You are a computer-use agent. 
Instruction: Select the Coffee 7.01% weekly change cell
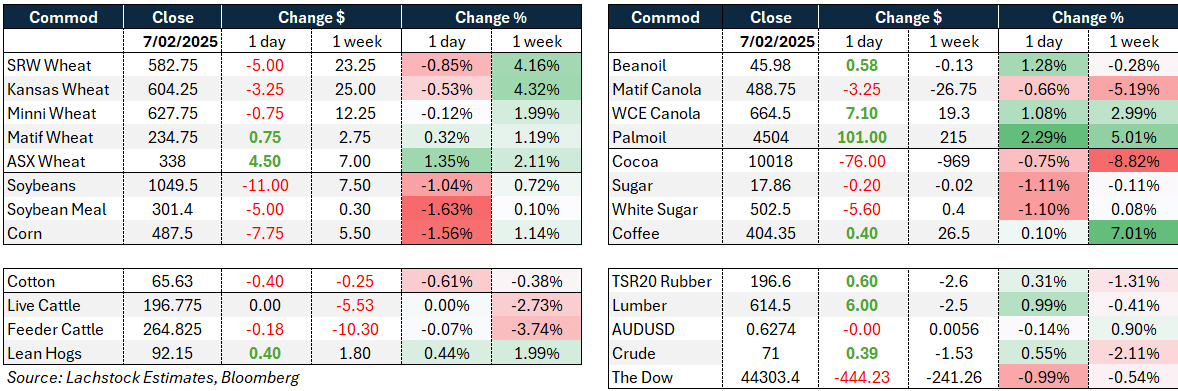pyautogui.click(x=1131, y=234)
